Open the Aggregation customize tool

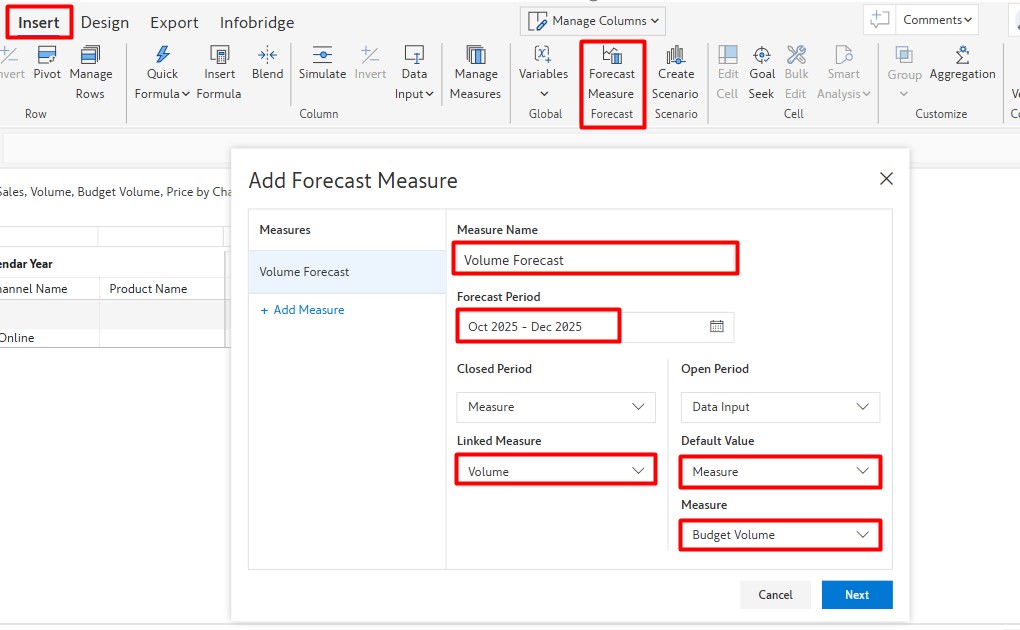tap(963, 63)
